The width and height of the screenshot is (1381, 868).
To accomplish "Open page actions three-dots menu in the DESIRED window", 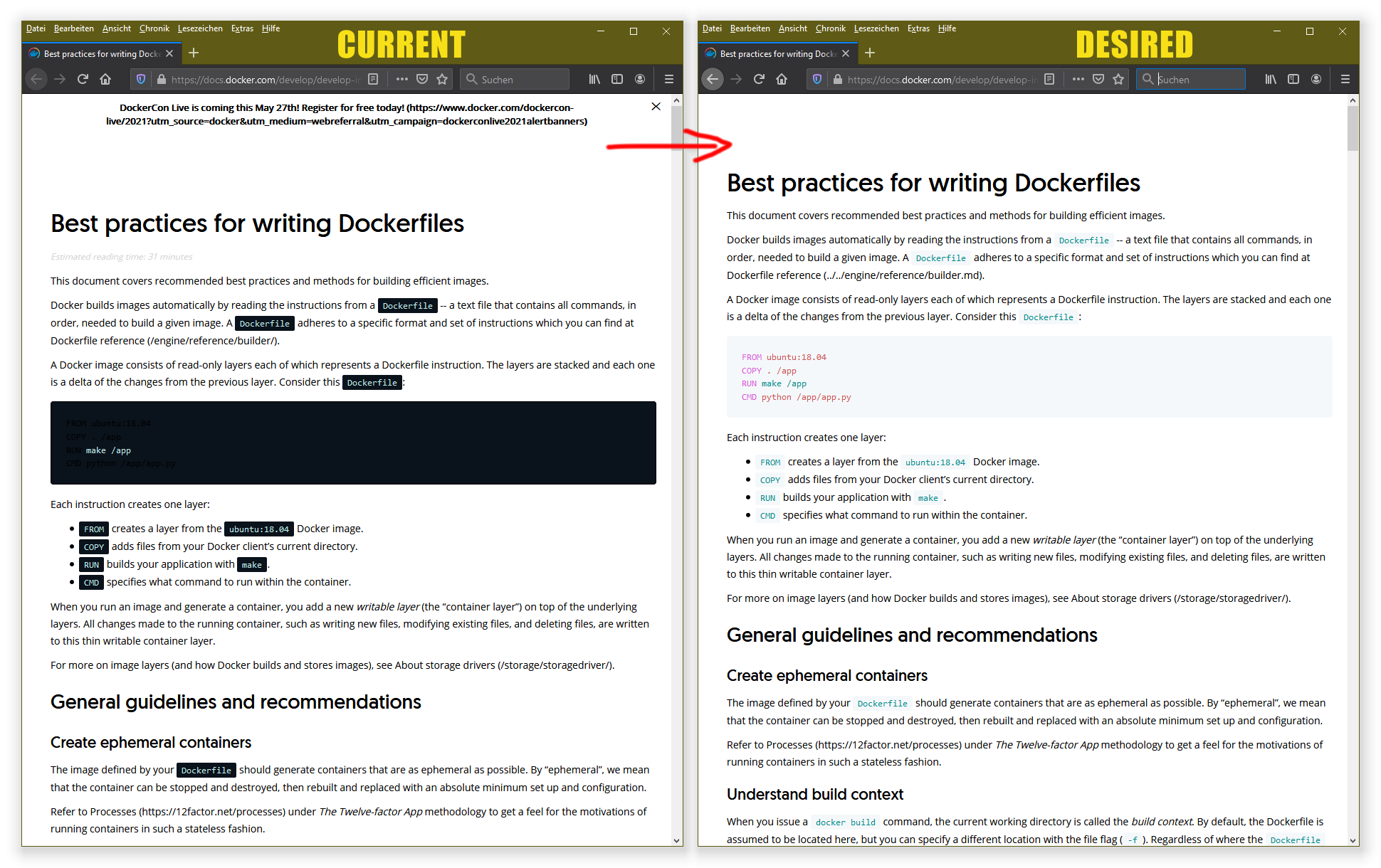I will coord(1078,79).
